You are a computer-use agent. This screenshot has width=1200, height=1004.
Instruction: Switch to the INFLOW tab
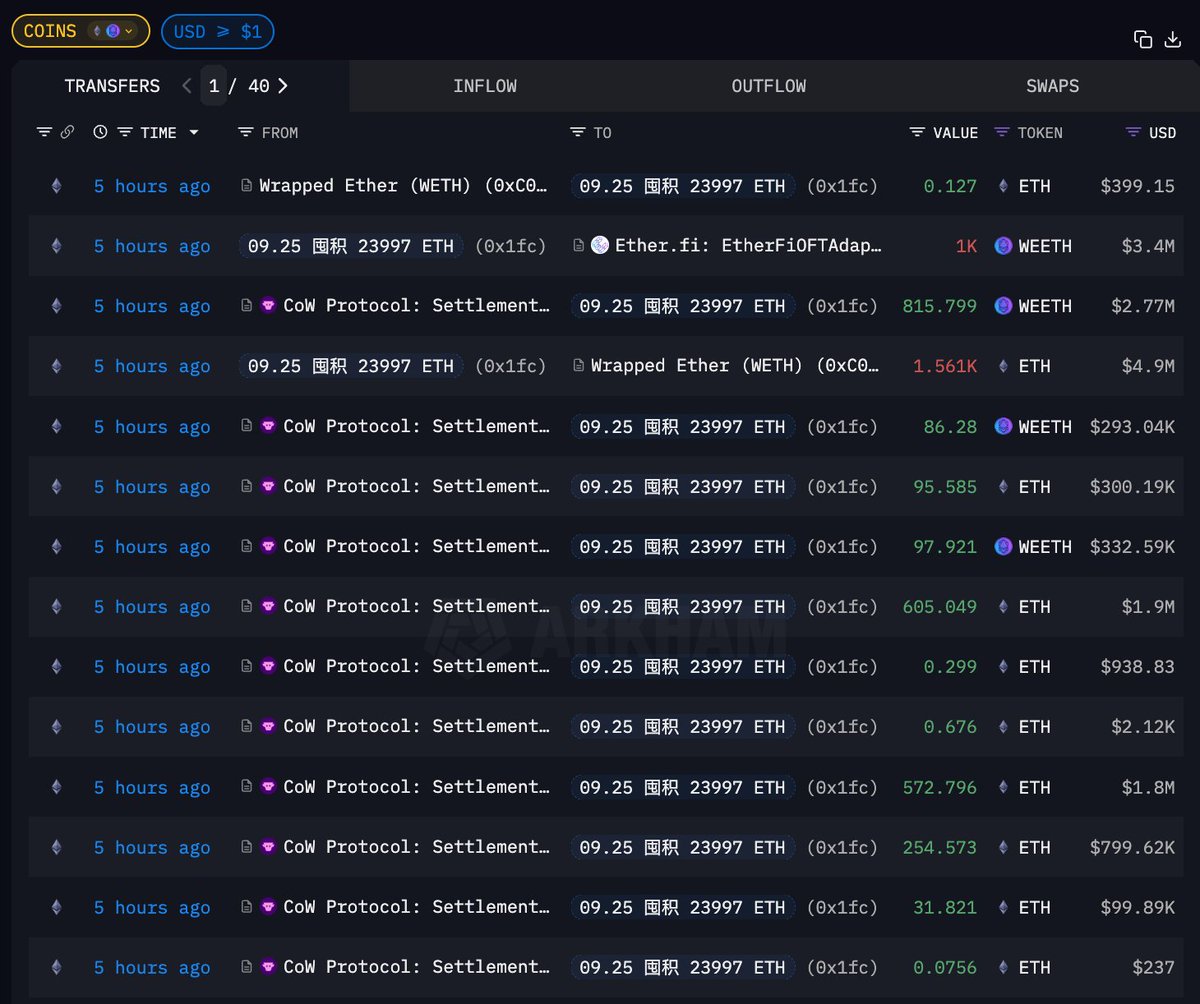pyautogui.click(x=485, y=86)
